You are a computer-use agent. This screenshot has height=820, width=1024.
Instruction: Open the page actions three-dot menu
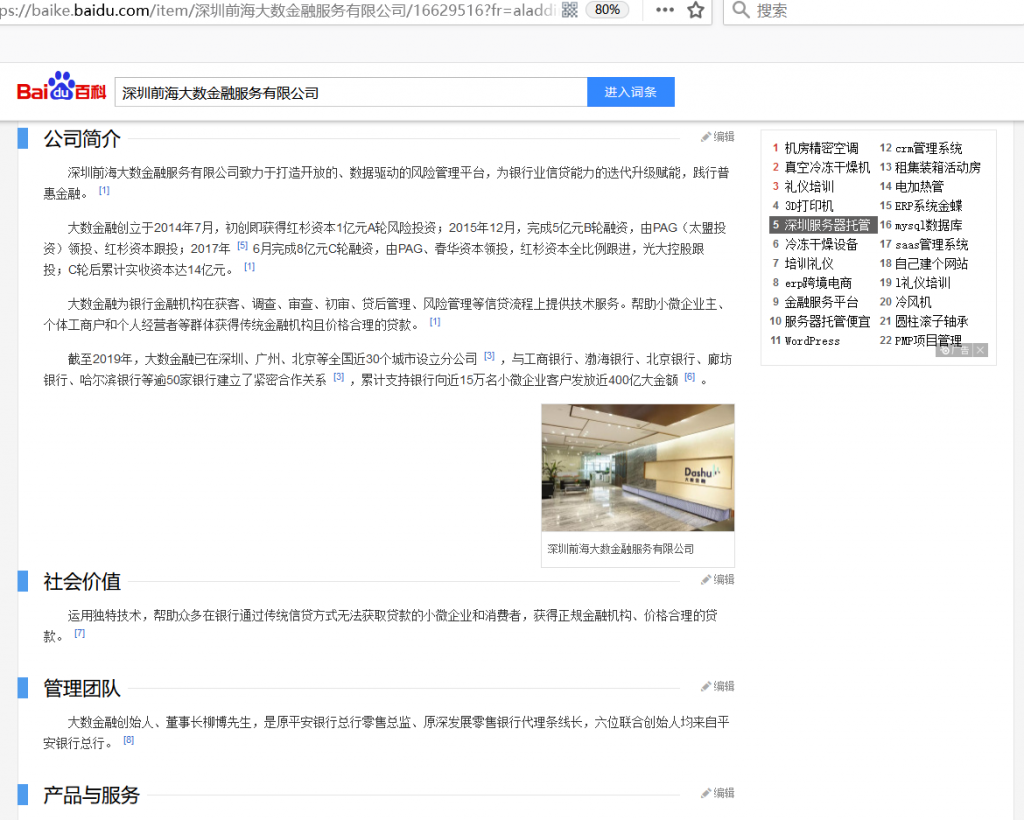(665, 10)
